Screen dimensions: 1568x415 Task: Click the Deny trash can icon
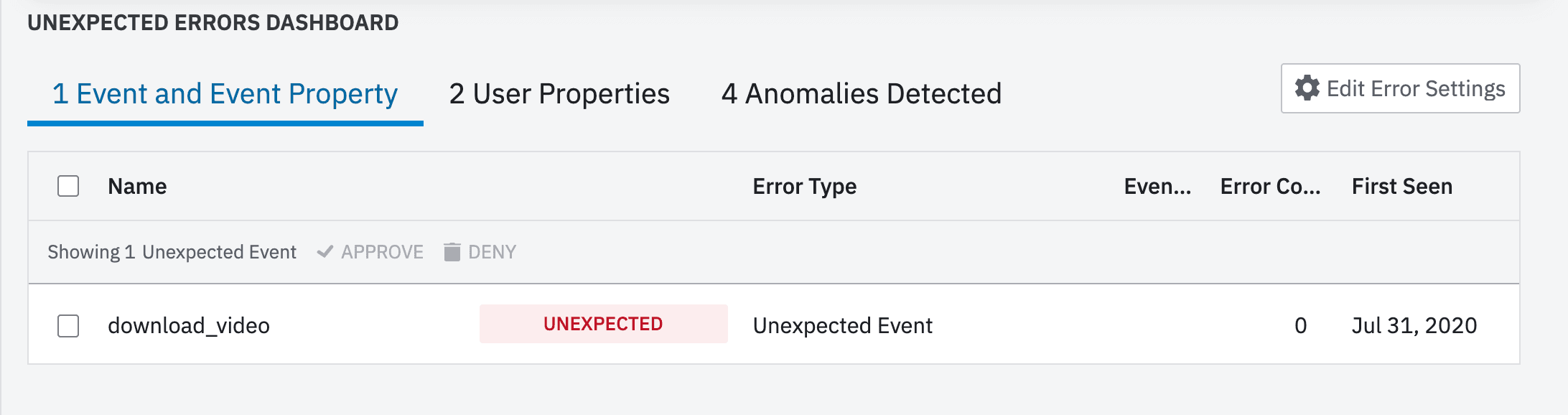[452, 252]
